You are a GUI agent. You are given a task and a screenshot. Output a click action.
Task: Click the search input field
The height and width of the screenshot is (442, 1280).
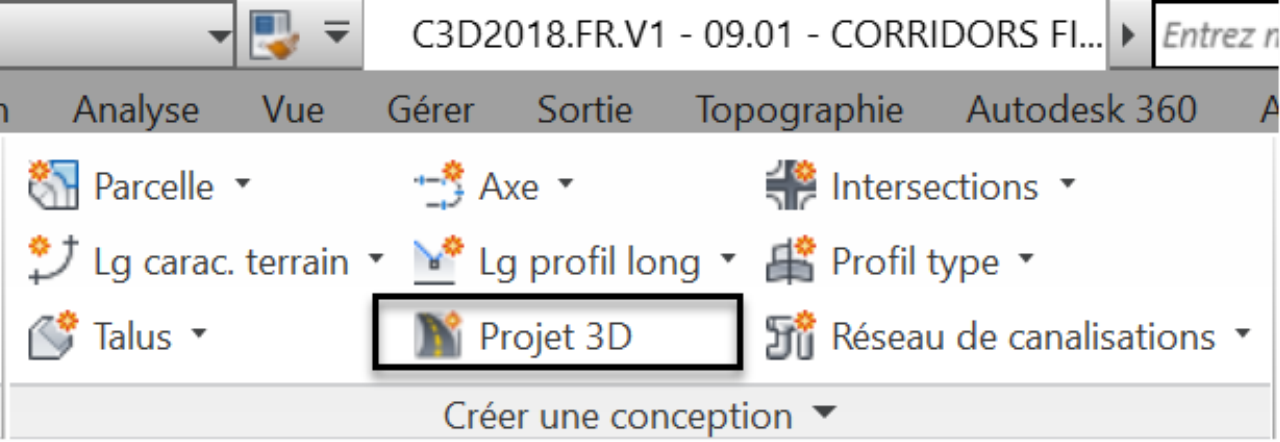point(1217,35)
